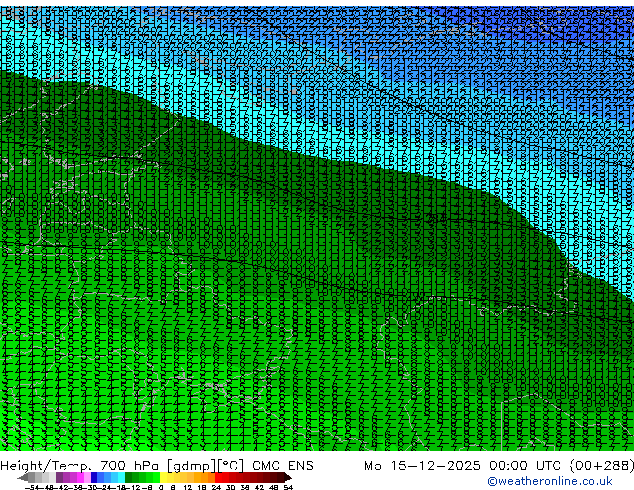The height and width of the screenshot is (490, 634).
Task: Pick the magenta swatch in the temperature legend
Action: click(x=80, y=477)
